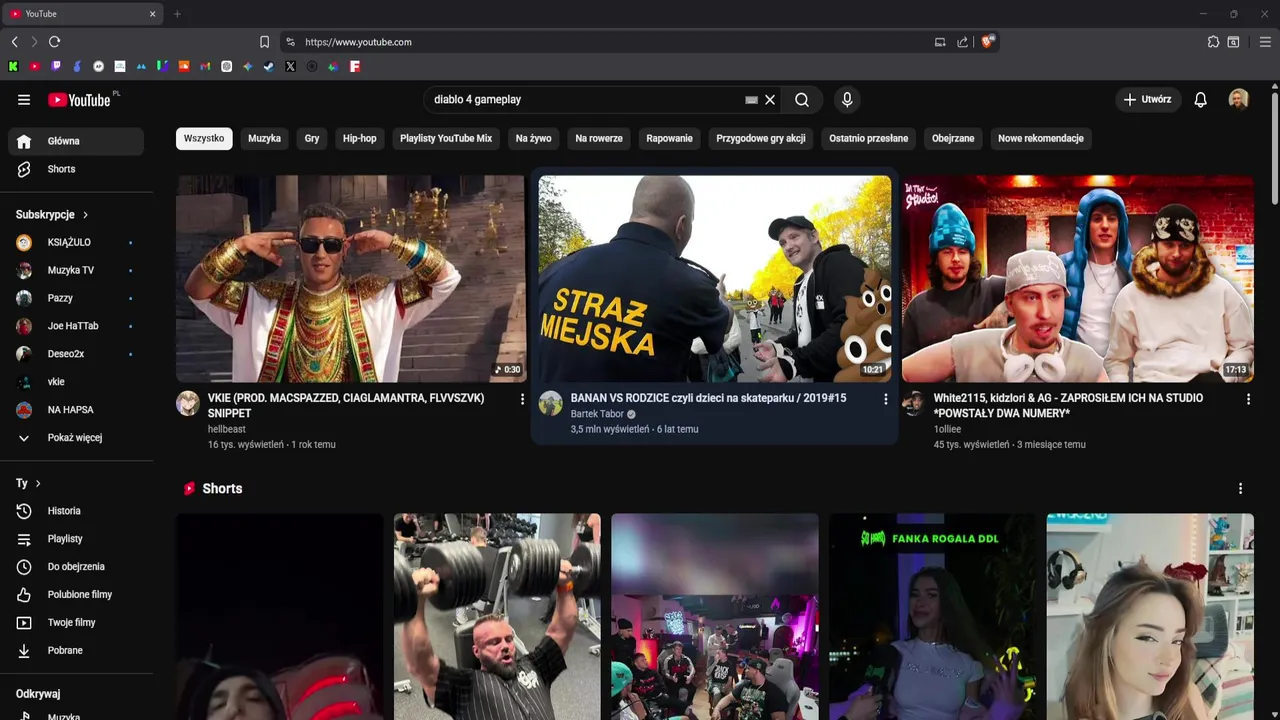Play the VKIE snippet video thumbnail

click(x=350, y=279)
